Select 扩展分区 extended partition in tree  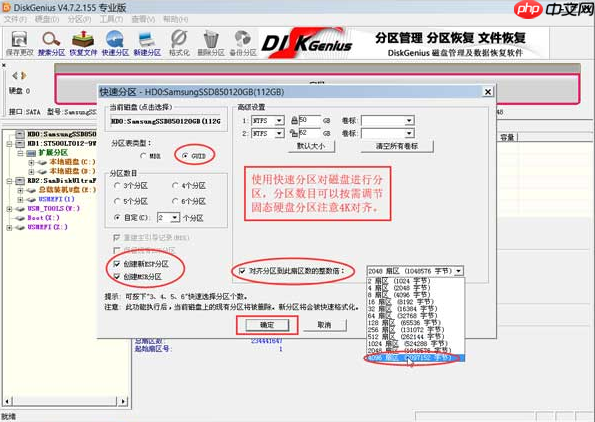(x=53, y=153)
